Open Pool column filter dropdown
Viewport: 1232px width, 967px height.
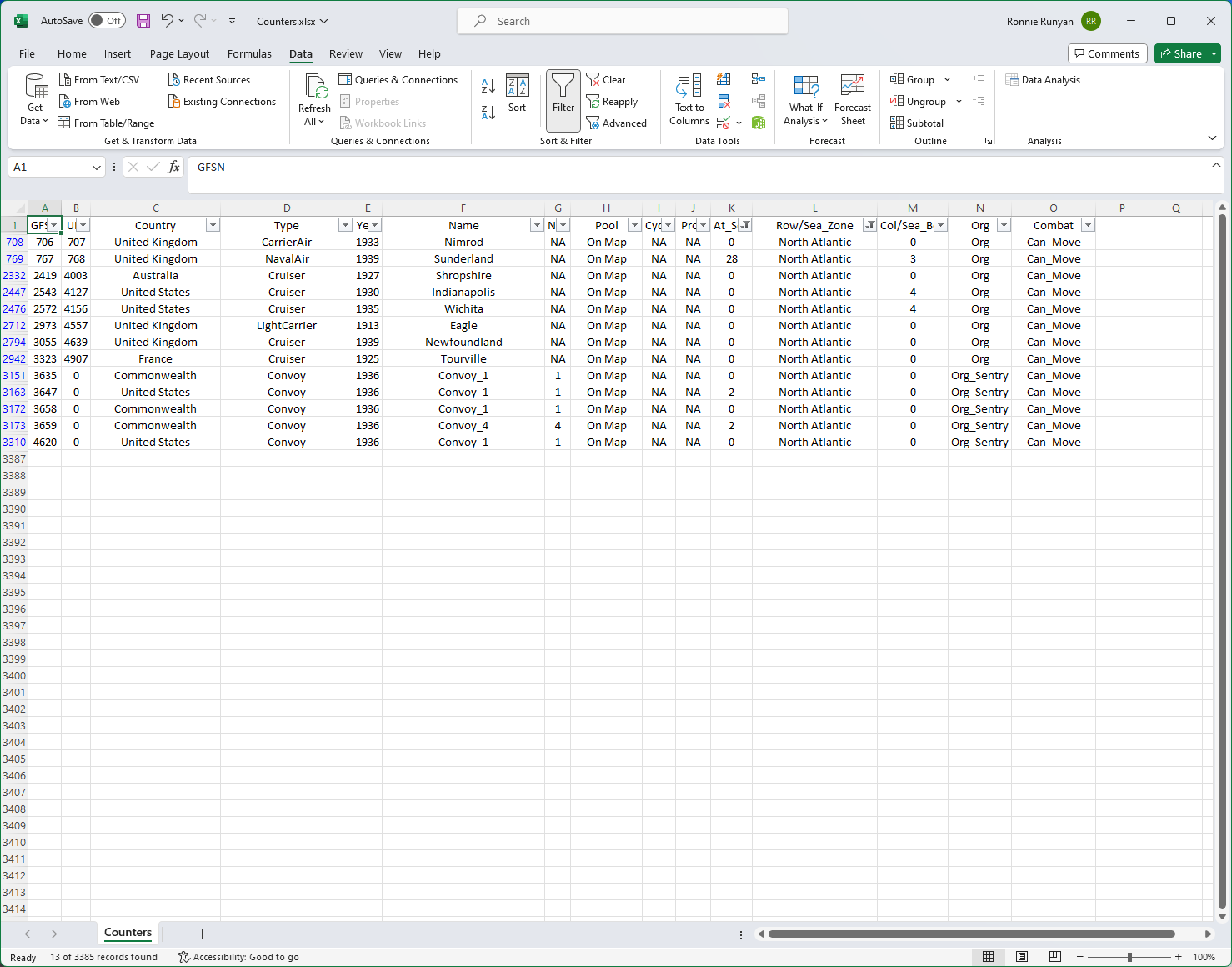634,225
